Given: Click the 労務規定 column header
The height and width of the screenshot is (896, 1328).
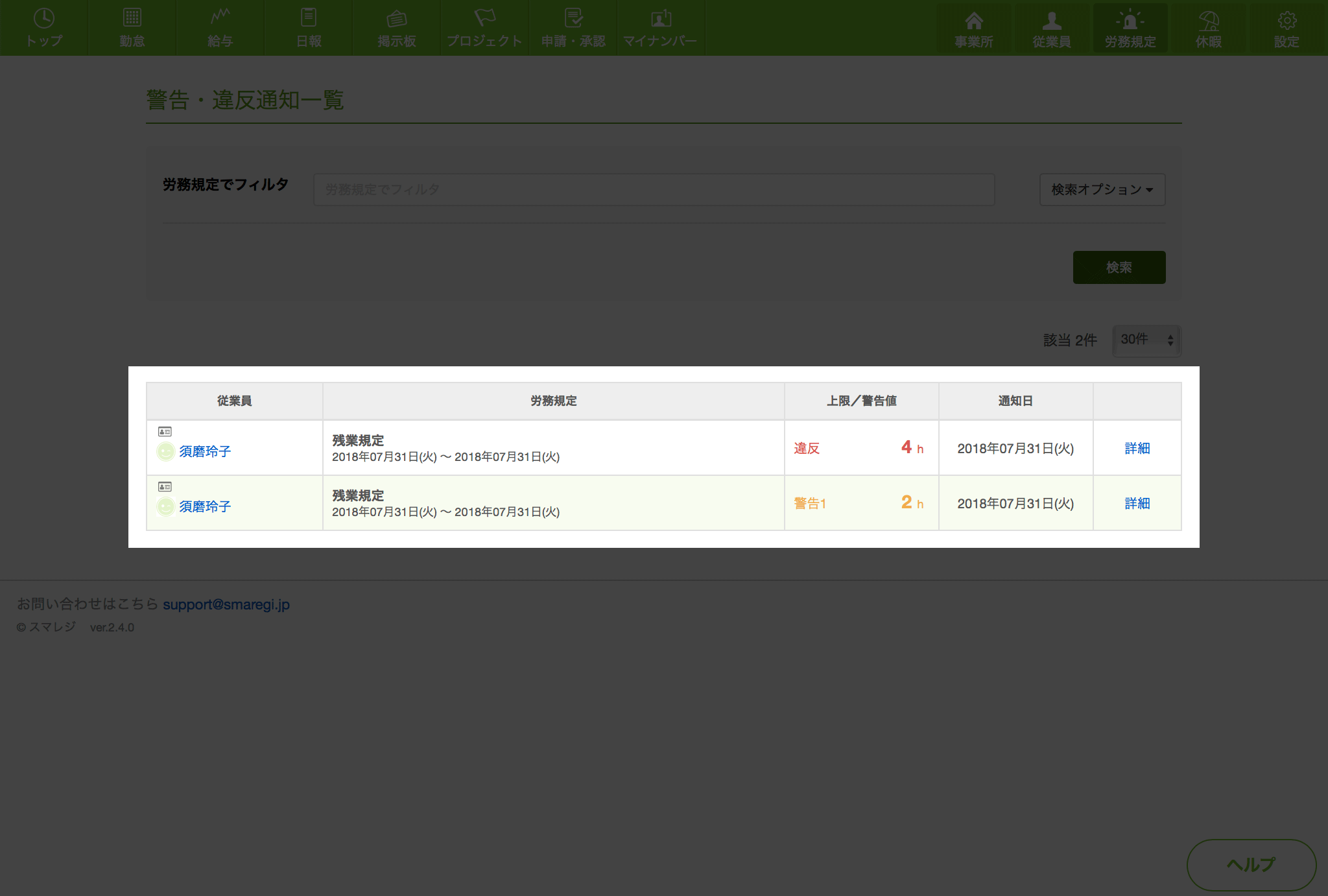Looking at the screenshot, I should [x=554, y=401].
